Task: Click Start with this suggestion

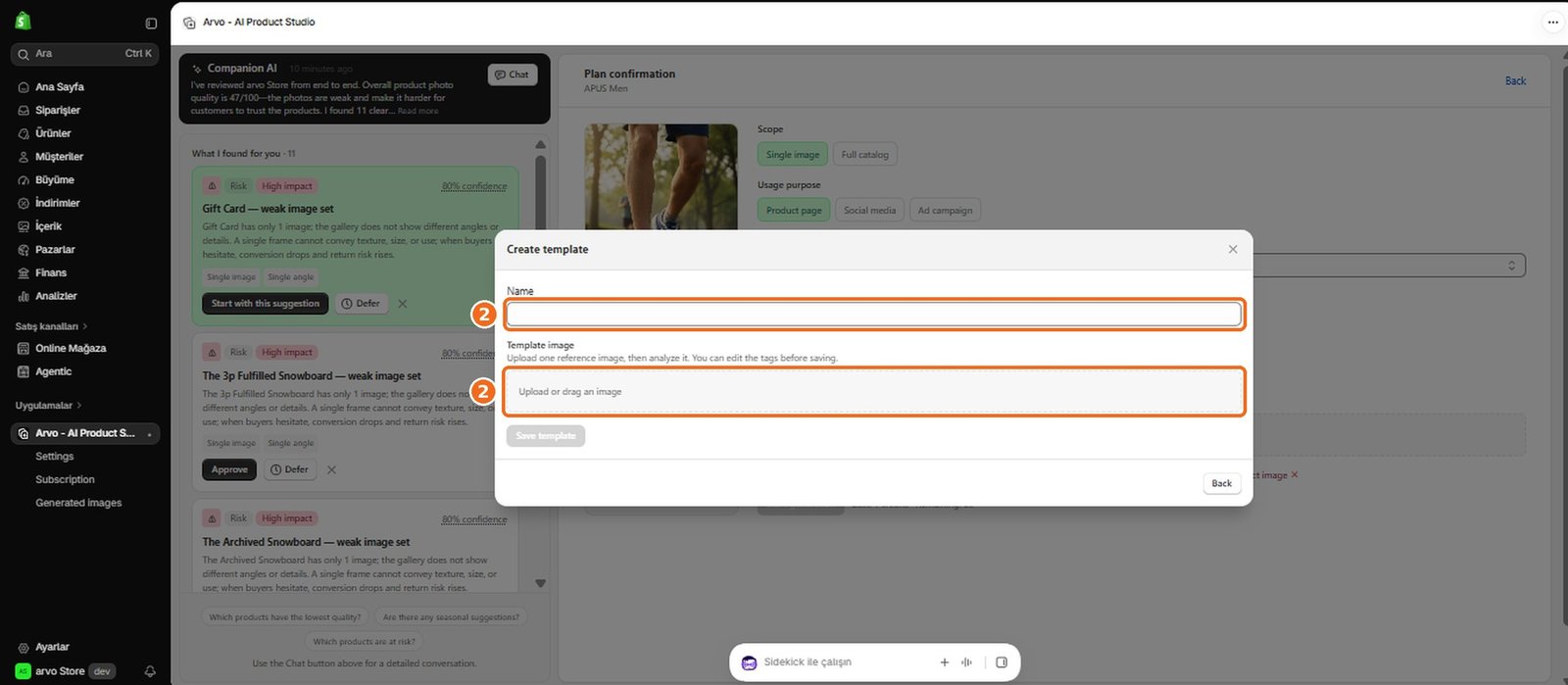Action: point(266,304)
